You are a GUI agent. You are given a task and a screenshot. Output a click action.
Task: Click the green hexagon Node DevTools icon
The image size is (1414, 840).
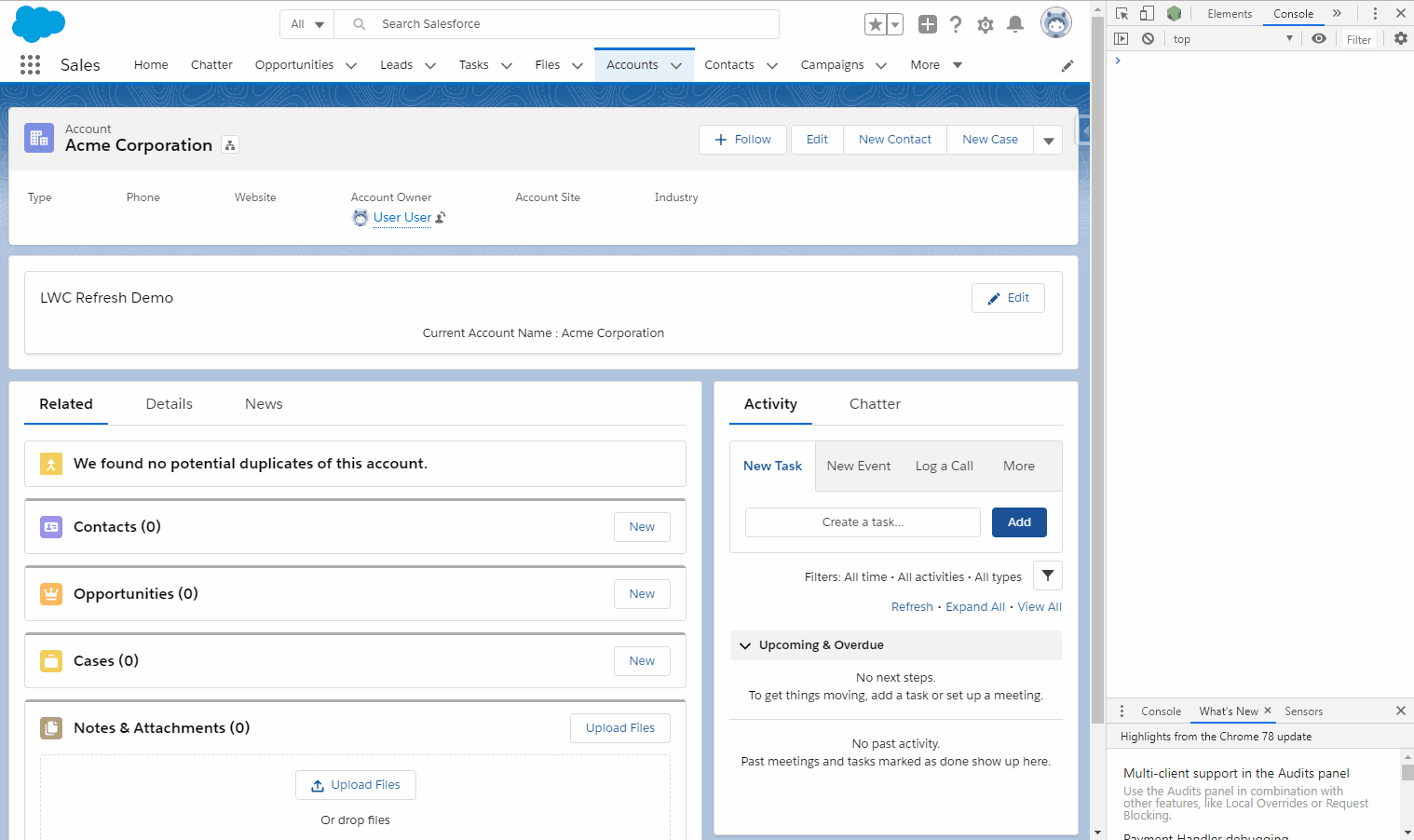click(x=1174, y=13)
